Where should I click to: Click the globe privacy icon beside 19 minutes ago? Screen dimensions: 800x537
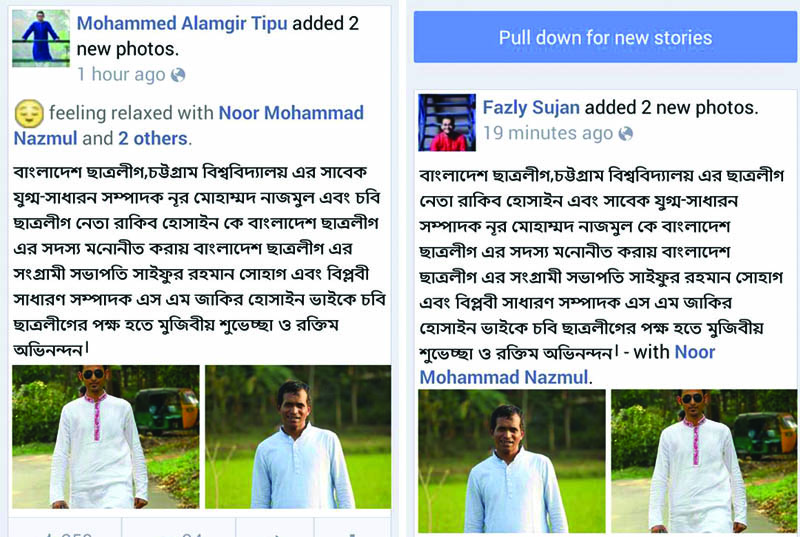pos(626,134)
